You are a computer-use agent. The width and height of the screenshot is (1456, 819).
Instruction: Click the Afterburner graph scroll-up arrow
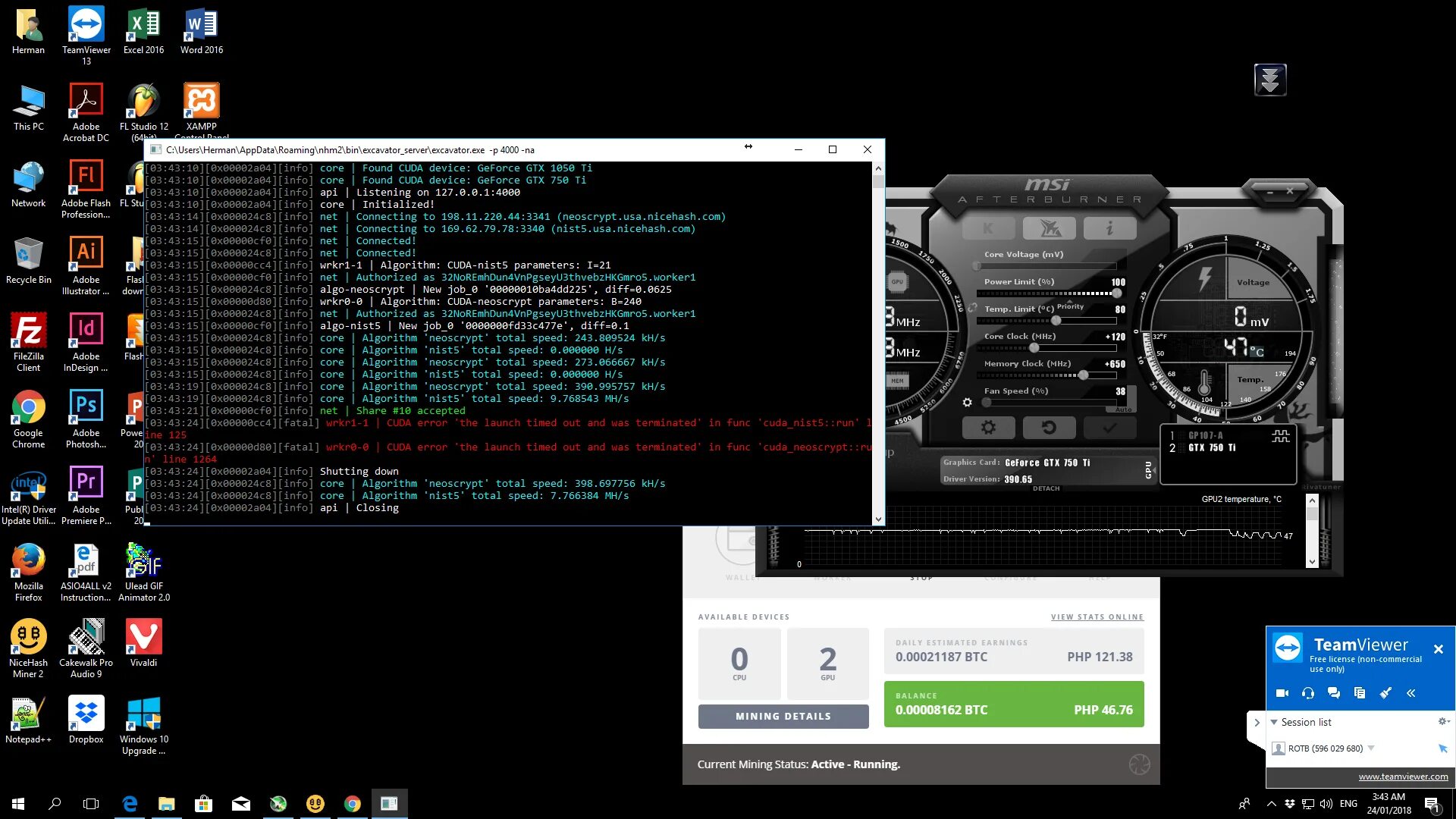(1312, 500)
